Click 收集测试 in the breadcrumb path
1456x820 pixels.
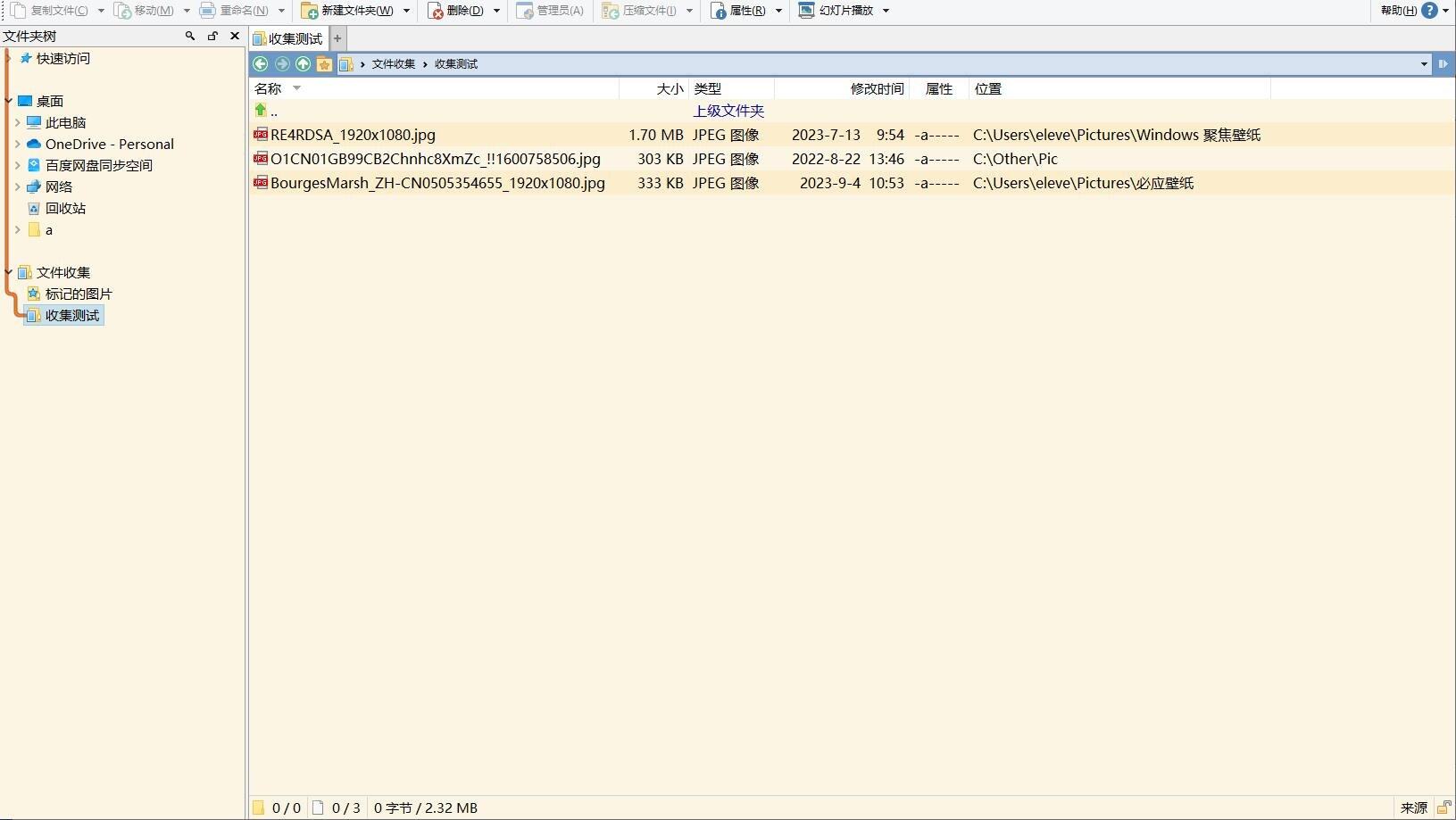pos(456,64)
